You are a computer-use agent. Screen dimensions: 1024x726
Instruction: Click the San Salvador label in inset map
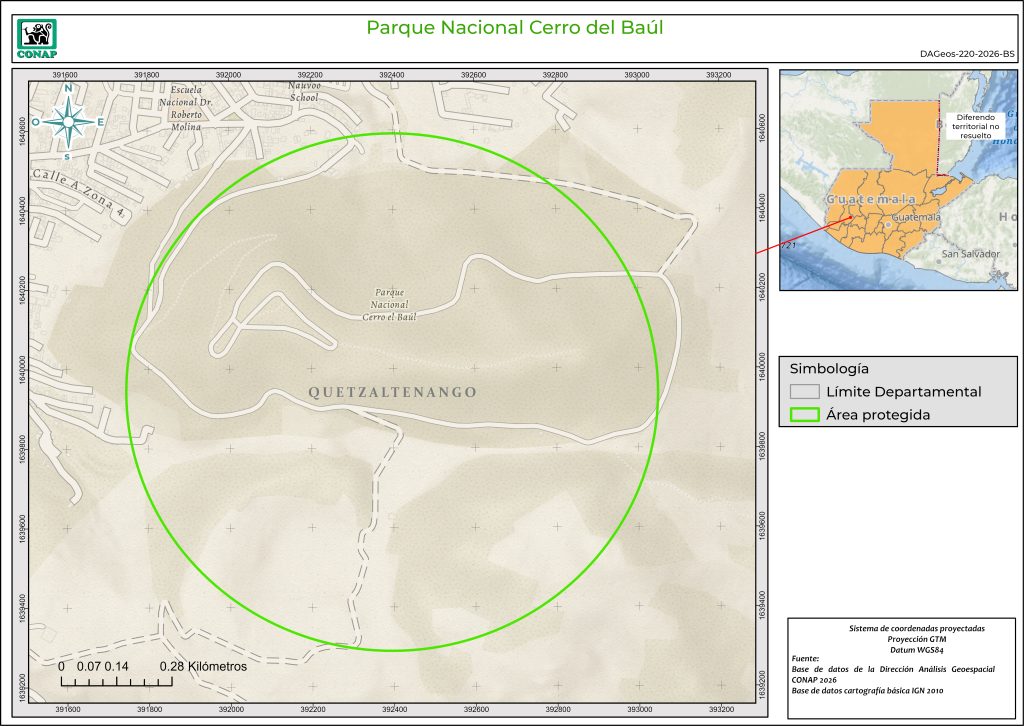(970, 254)
